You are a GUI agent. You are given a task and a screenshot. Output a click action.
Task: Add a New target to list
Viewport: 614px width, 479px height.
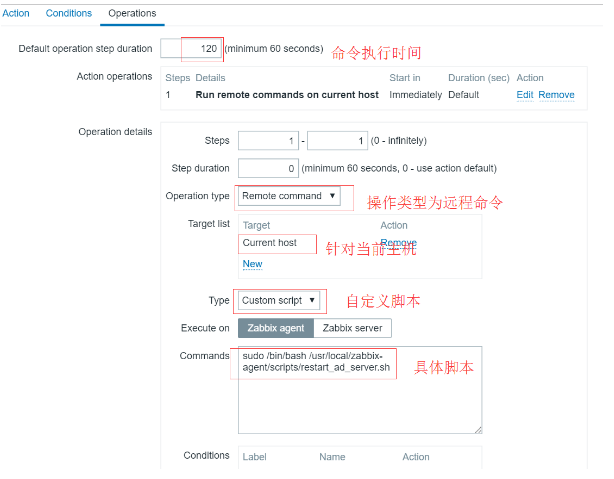tap(252, 264)
